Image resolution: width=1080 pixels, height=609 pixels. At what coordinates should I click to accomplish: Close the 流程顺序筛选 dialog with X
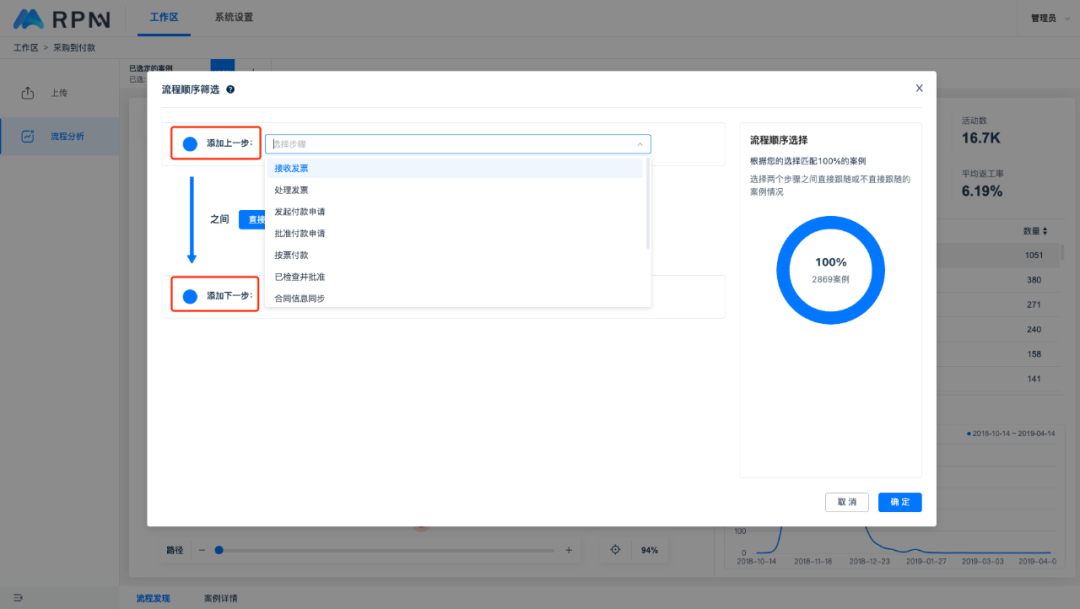coord(919,88)
